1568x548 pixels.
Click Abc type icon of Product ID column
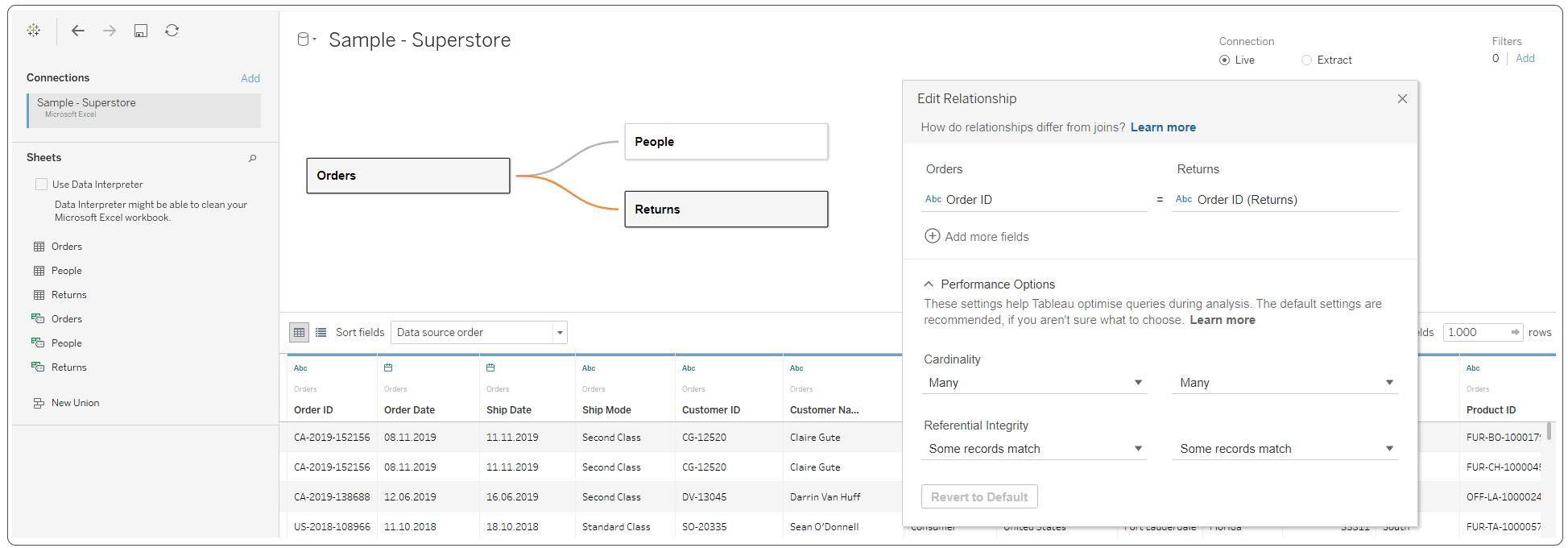point(1473,368)
